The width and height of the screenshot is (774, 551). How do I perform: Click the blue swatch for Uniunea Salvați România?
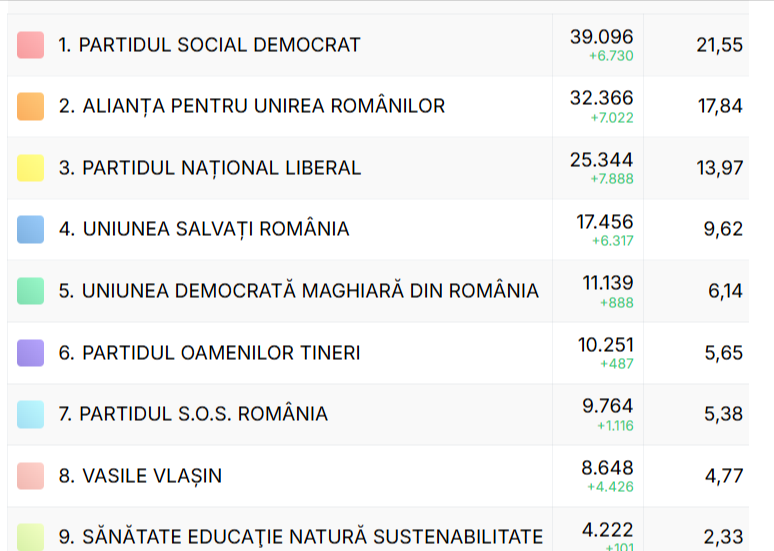[x=30, y=229]
